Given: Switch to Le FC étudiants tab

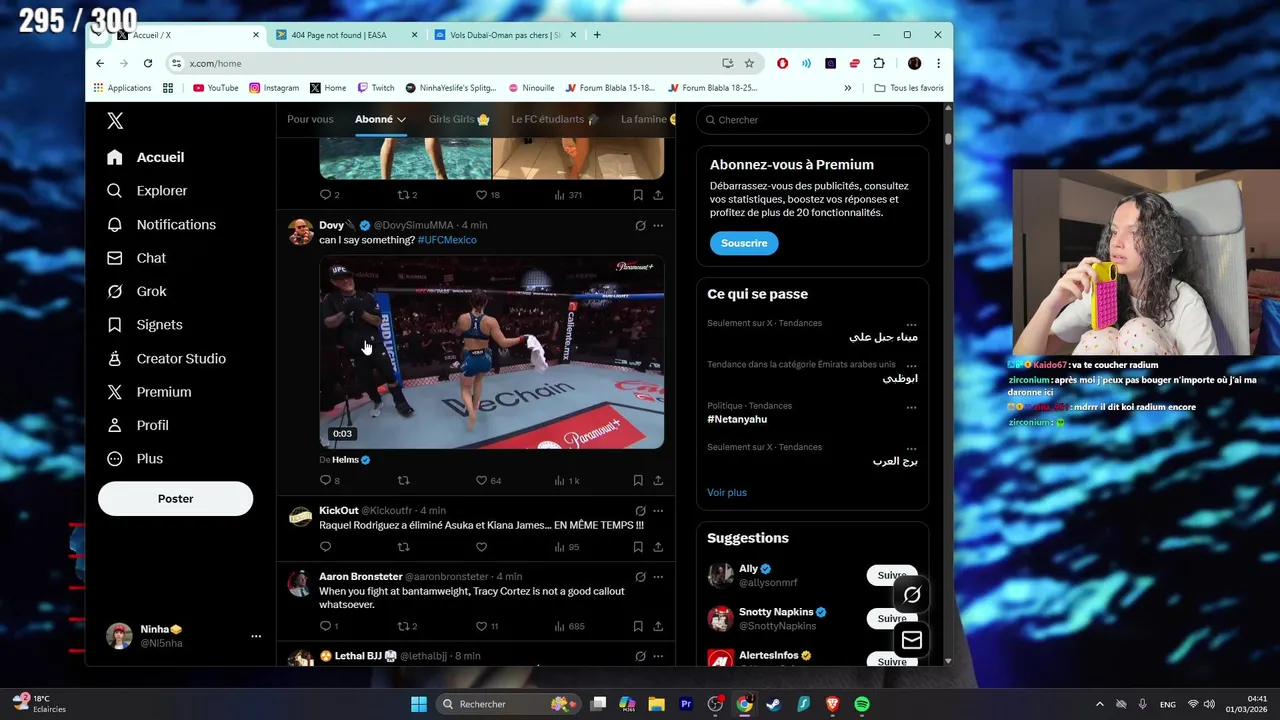Looking at the screenshot, I should (555, 120).
